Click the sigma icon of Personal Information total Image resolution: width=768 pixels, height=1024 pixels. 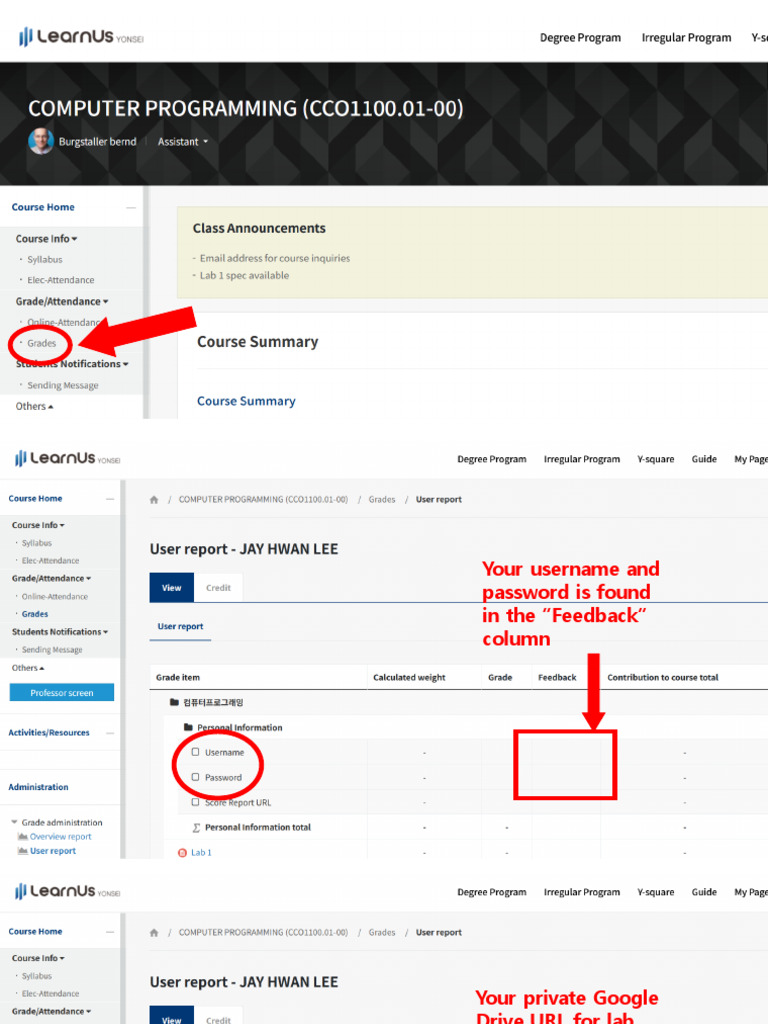pos(196,827)
